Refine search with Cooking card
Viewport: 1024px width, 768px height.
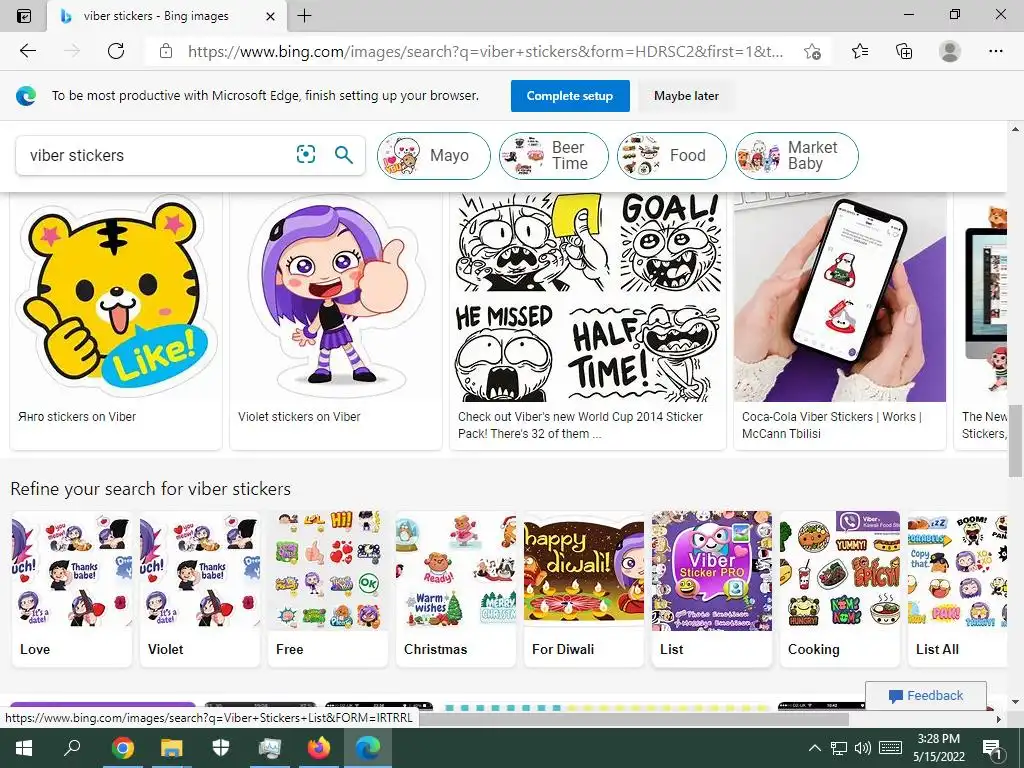coord(840,588)
